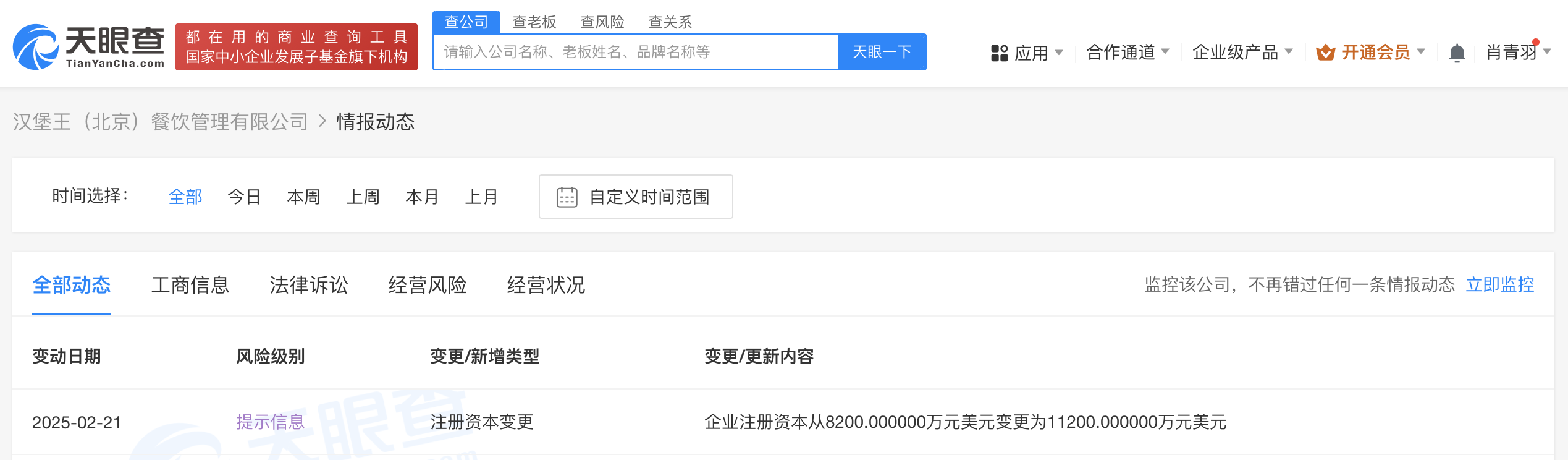Click 提示信息 risk level label
This screenshot has width=1568, height=460.
[271, 422]
